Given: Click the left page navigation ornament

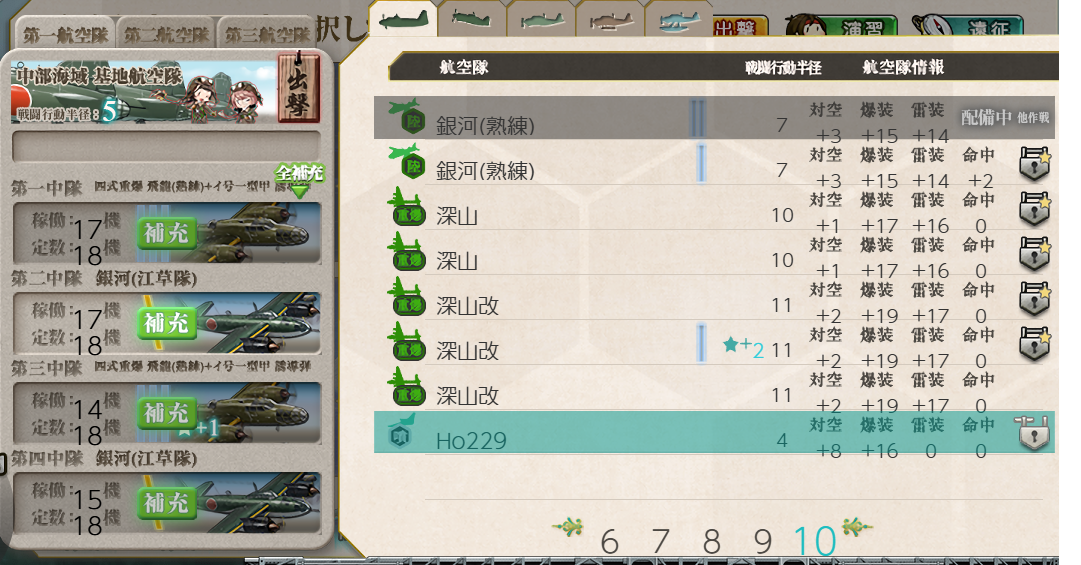Looking at the screenshot, I should (568, 528).
